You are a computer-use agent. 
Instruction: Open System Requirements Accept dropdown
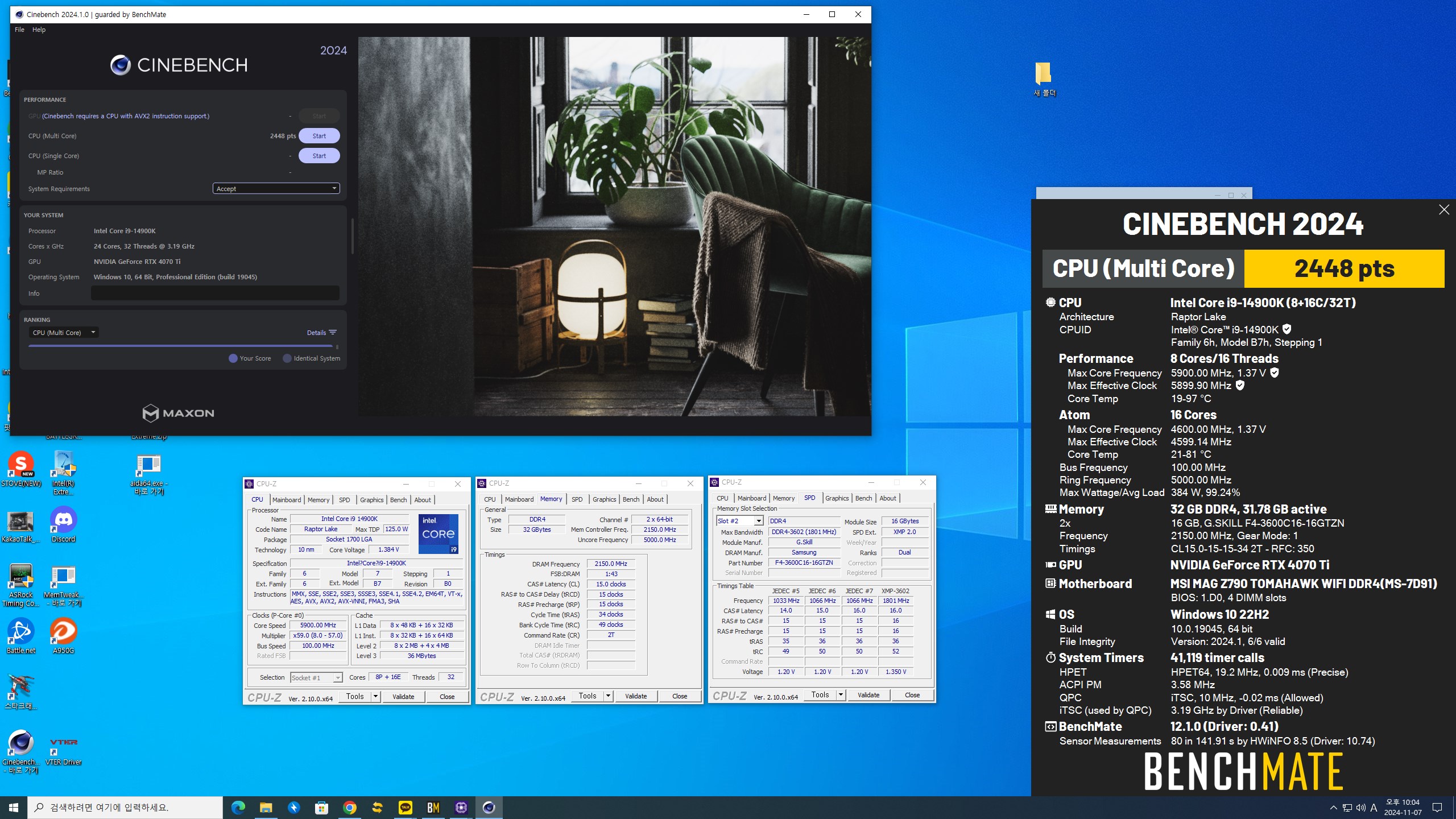tap(276, 188)
